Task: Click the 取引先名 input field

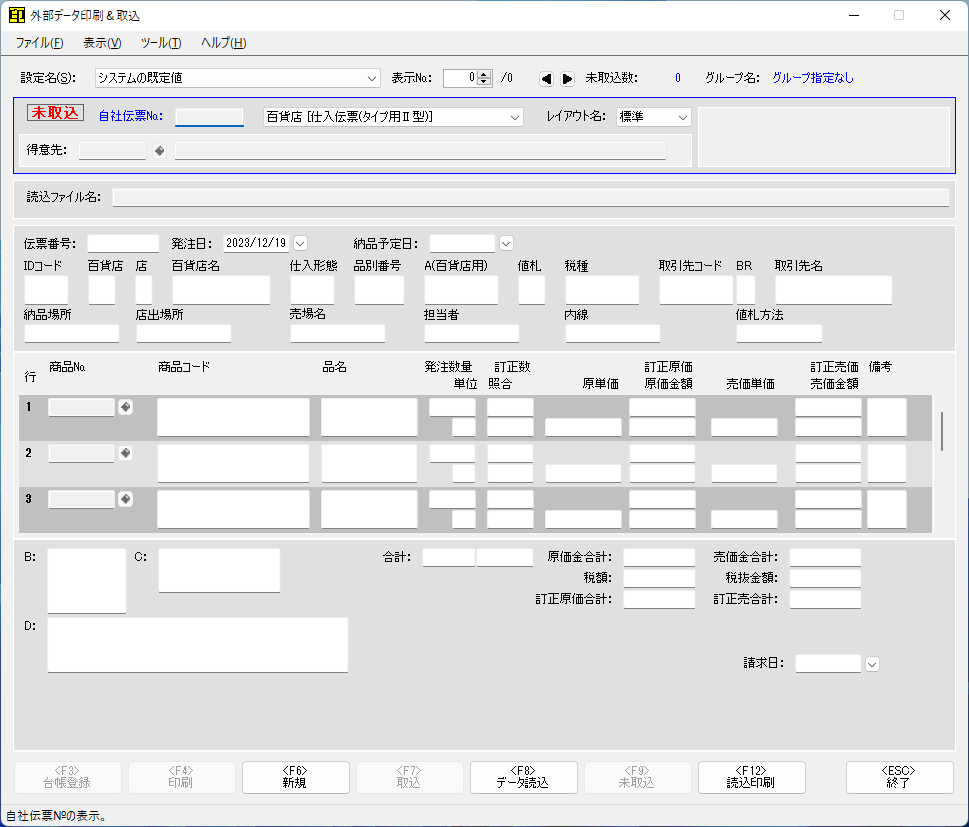Action: 834,290
